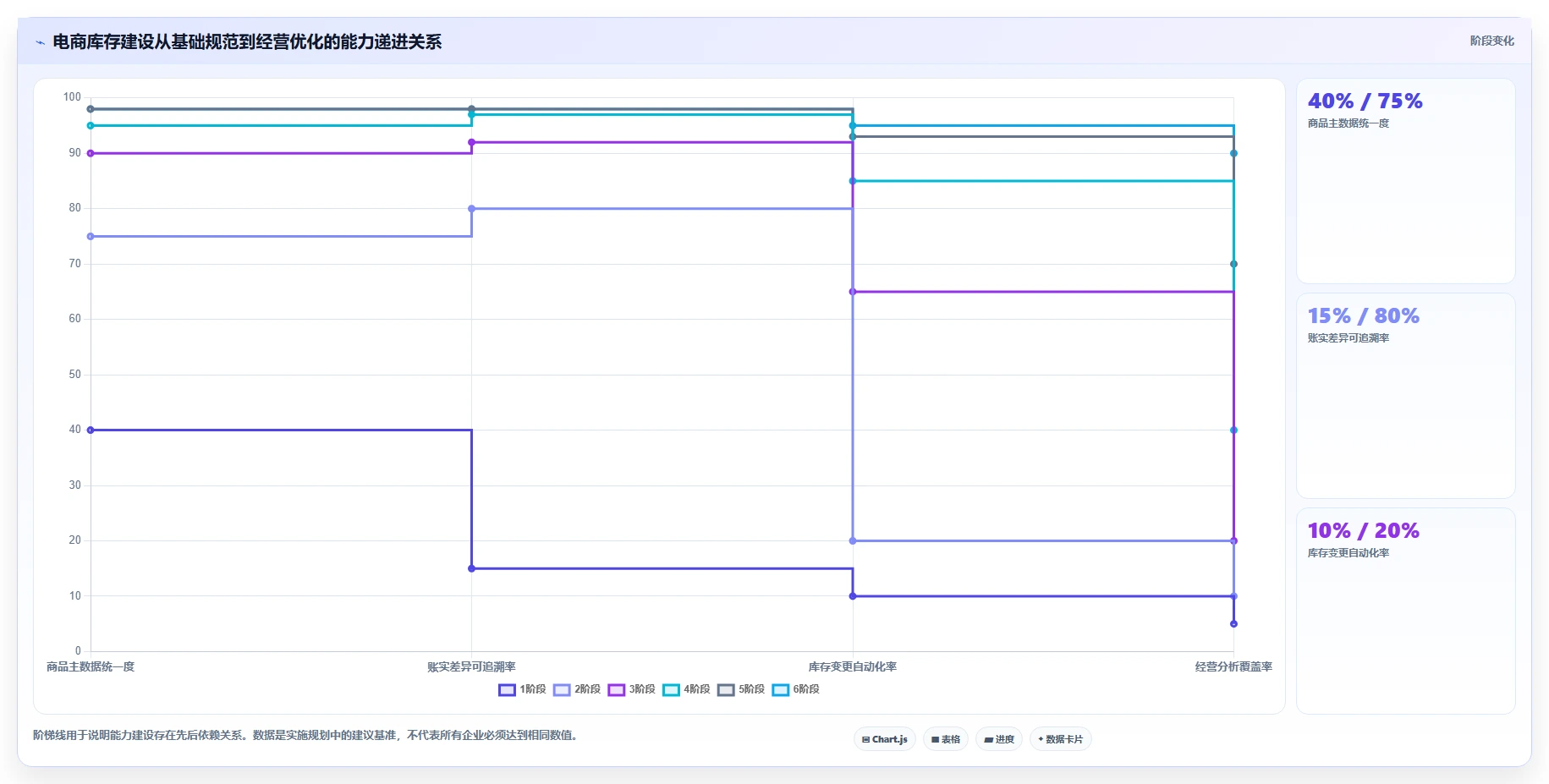Click the 数据卡片 pill tag
Viewport: 1549px width, 784px height.
1061,739
